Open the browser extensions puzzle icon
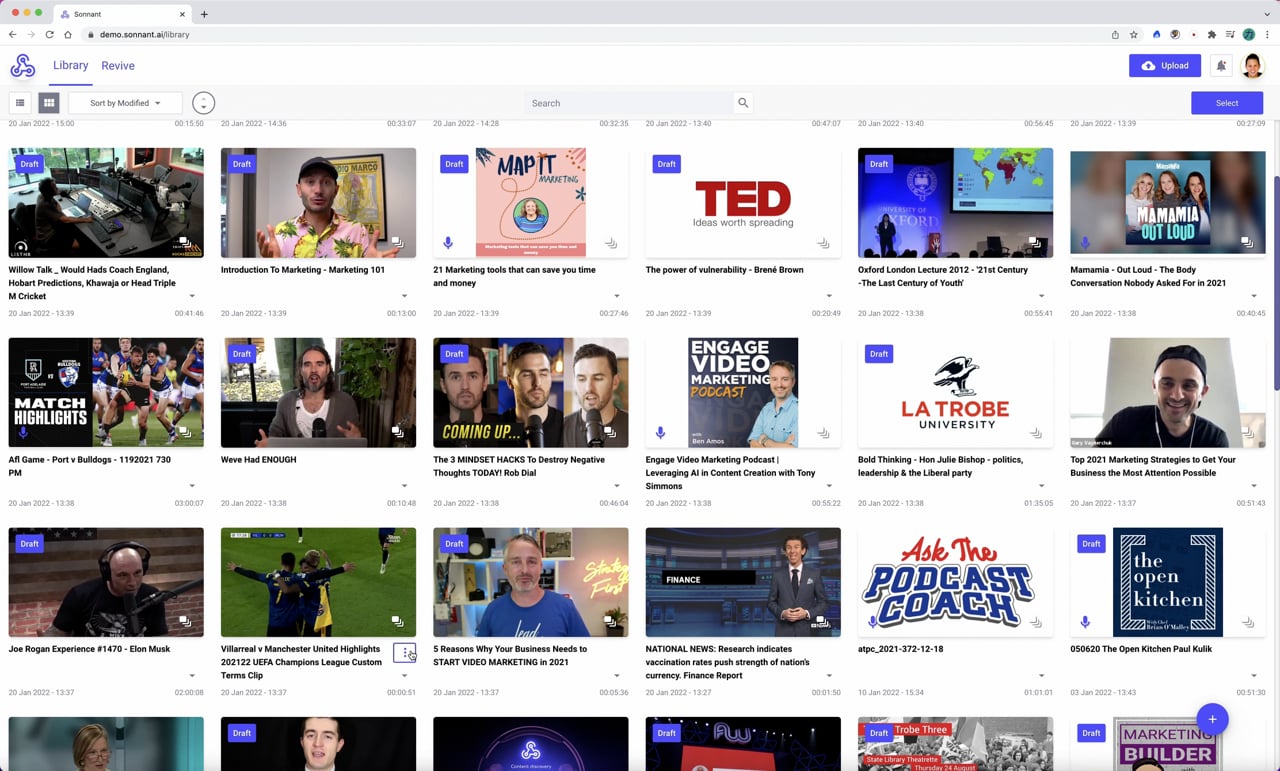The width and height of the screenshot is (1280, 771). pyautogui.click(x=1212, y=34)
